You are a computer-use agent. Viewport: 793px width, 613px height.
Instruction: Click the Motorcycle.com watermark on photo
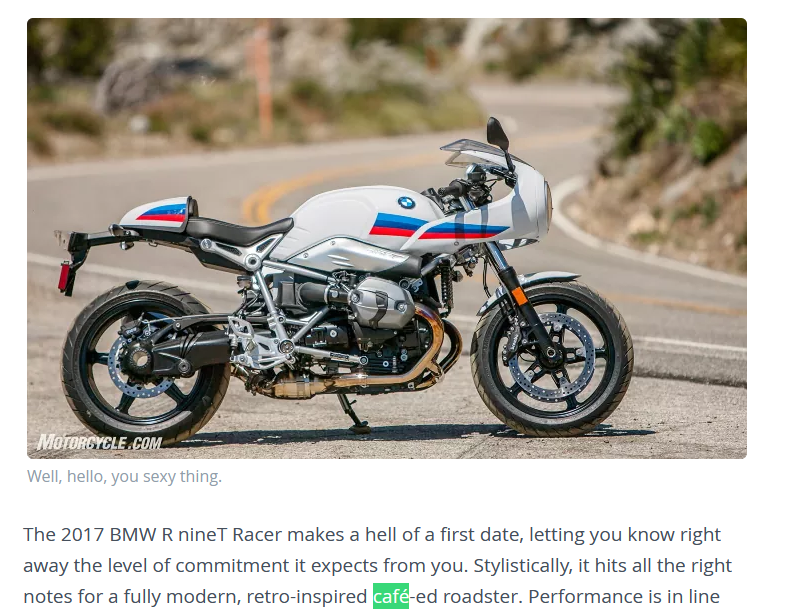pyautogui.click(x=100, y=443)
